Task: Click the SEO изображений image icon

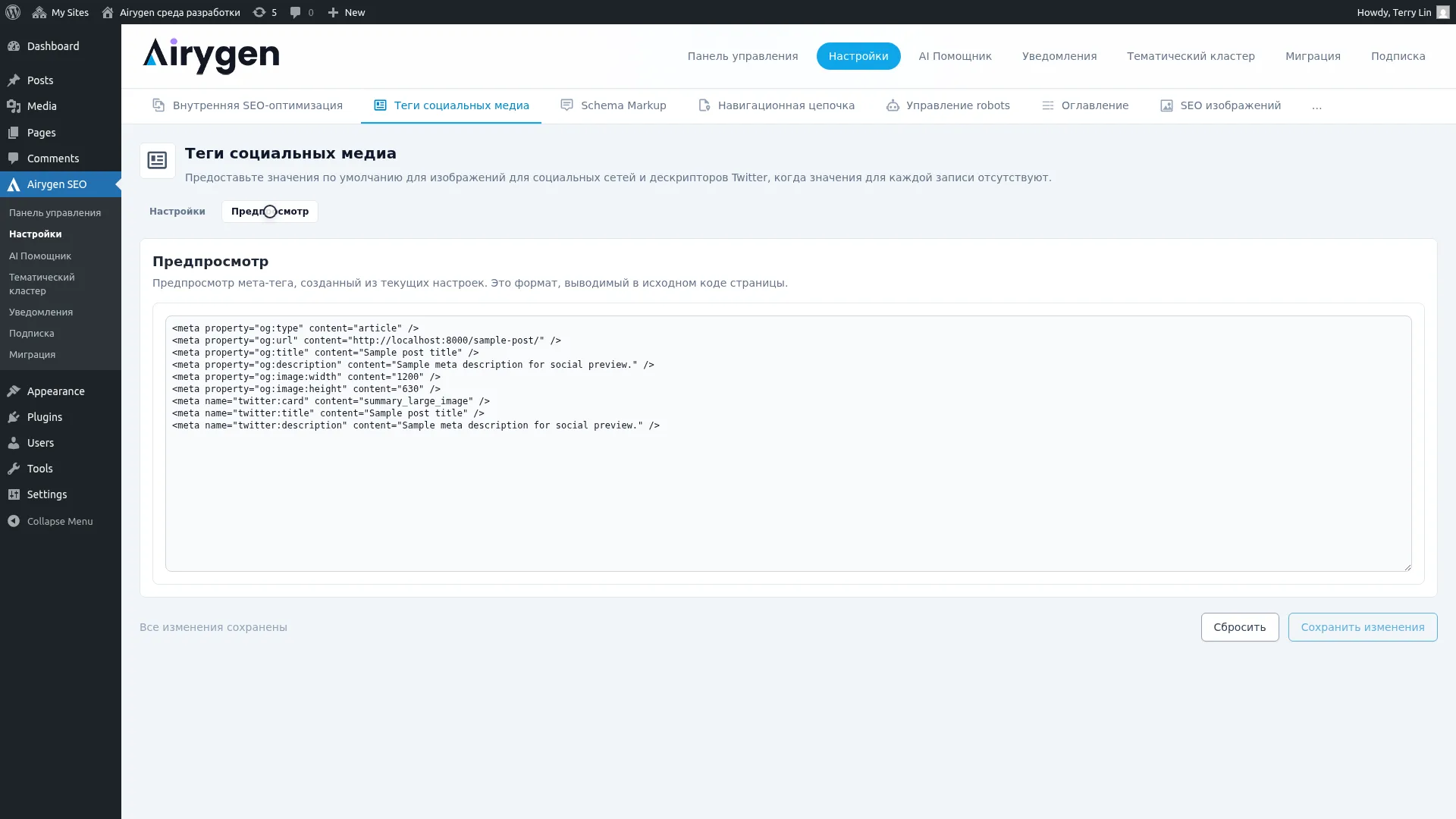Action: point(1166,105)
